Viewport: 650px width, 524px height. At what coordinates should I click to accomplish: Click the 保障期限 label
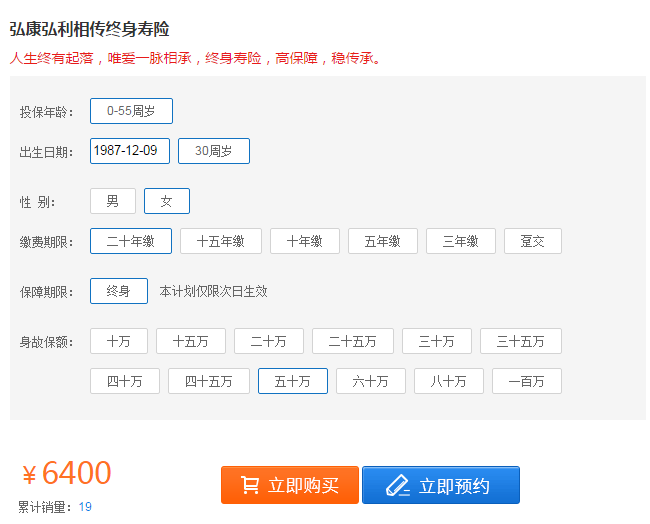[46, 292]
